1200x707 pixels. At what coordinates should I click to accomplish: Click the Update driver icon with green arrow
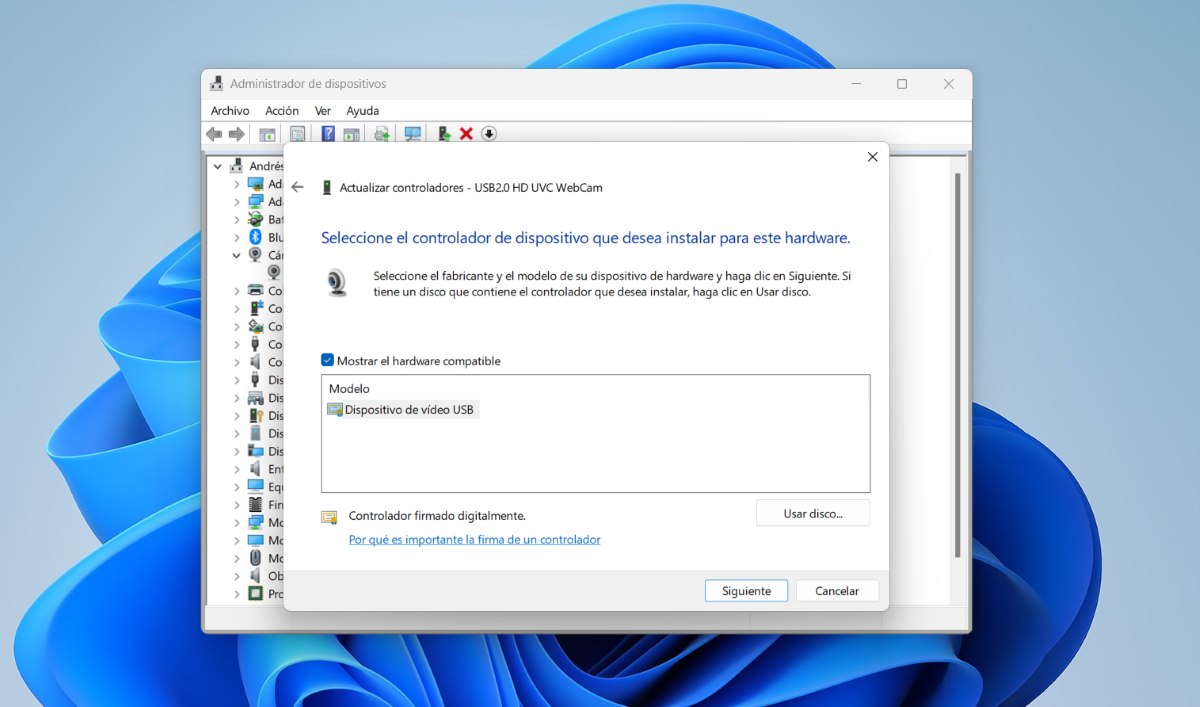click(444, 134)
